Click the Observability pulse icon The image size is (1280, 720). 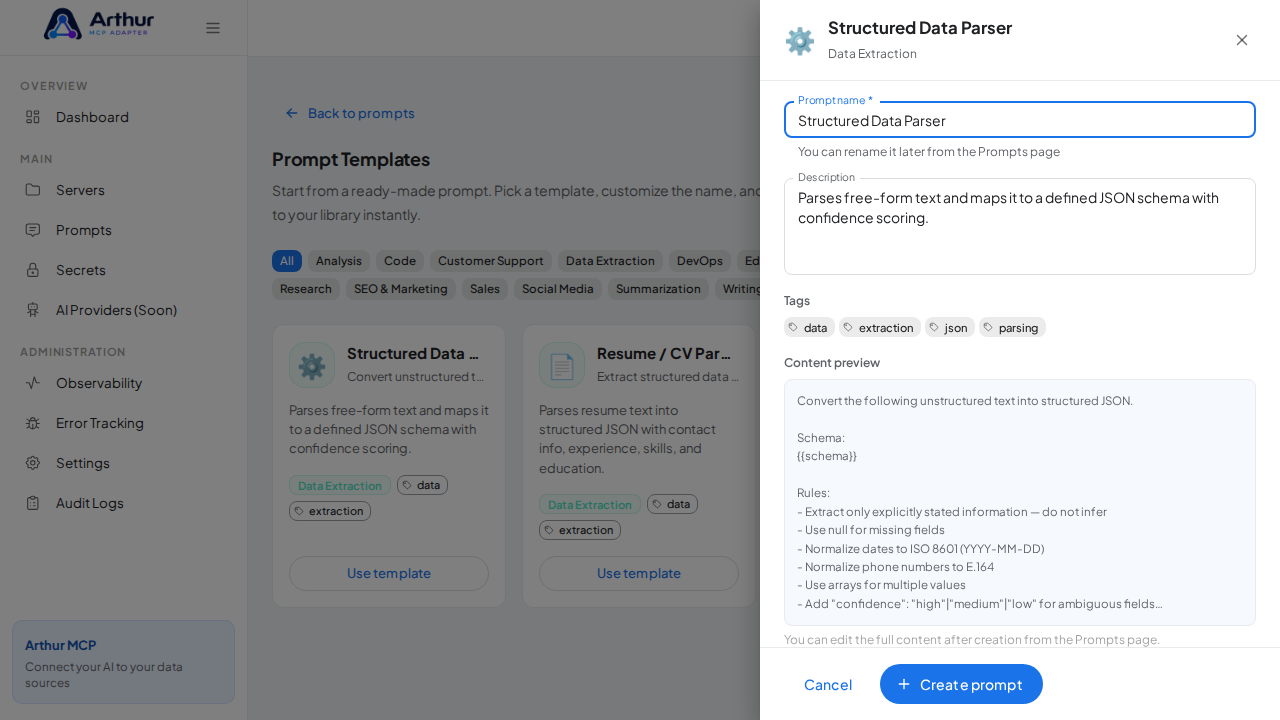click(x=33, y=383)
